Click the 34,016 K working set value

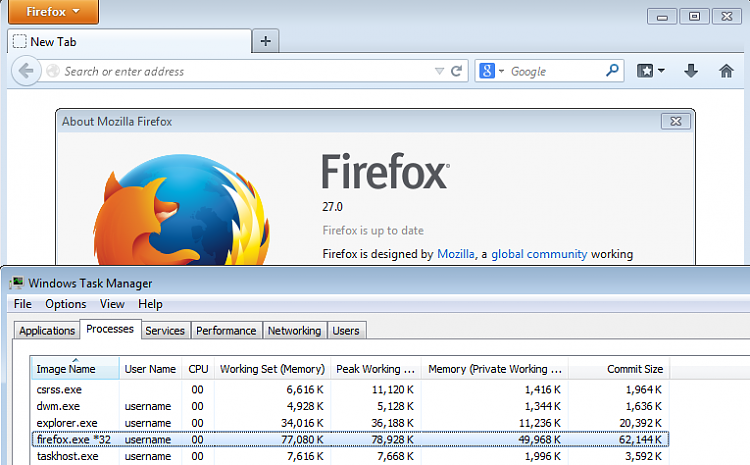pos(302,423)
